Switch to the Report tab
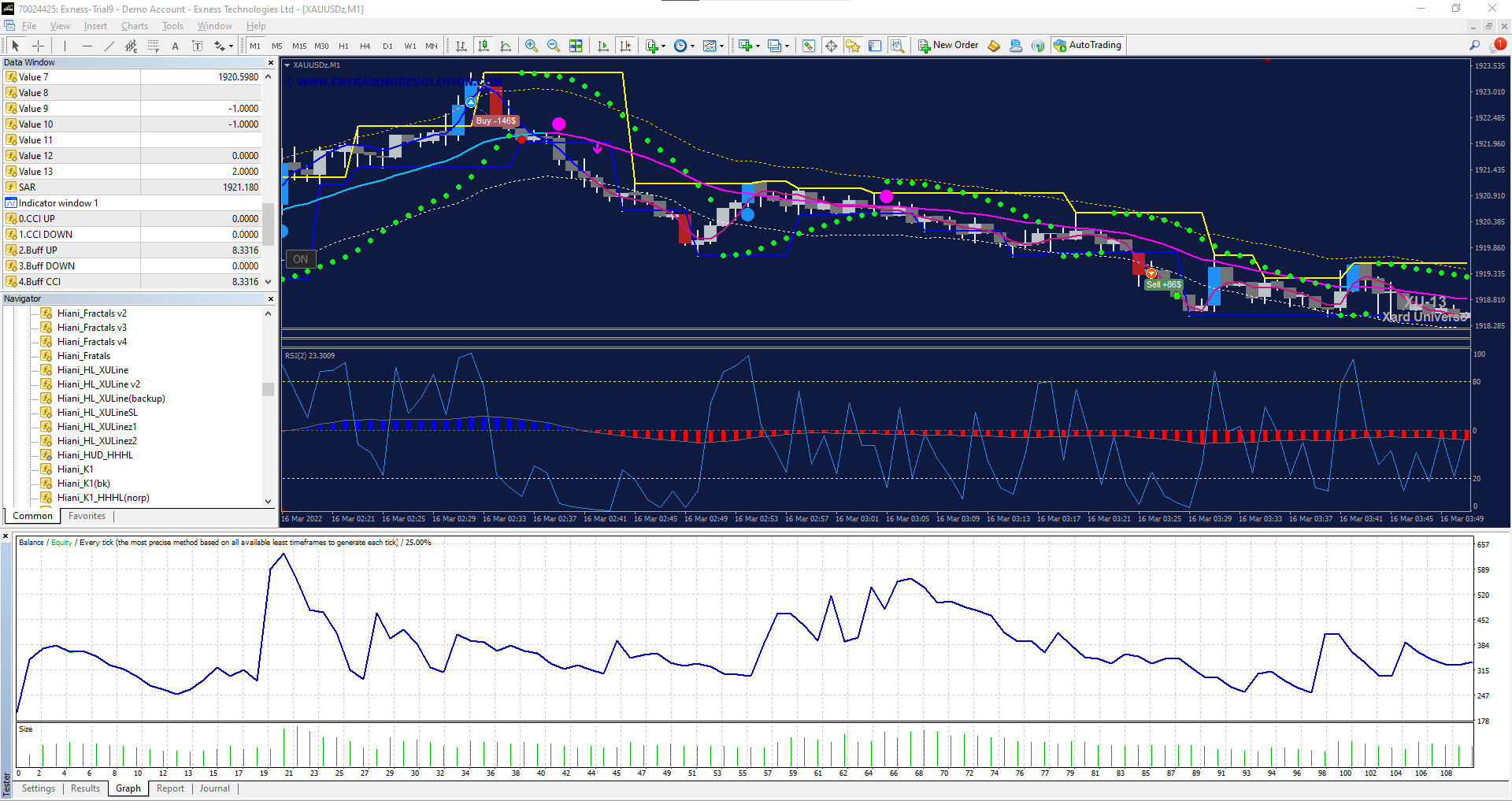The width and height of the screenshot is (1512, 801). [170, 788]
